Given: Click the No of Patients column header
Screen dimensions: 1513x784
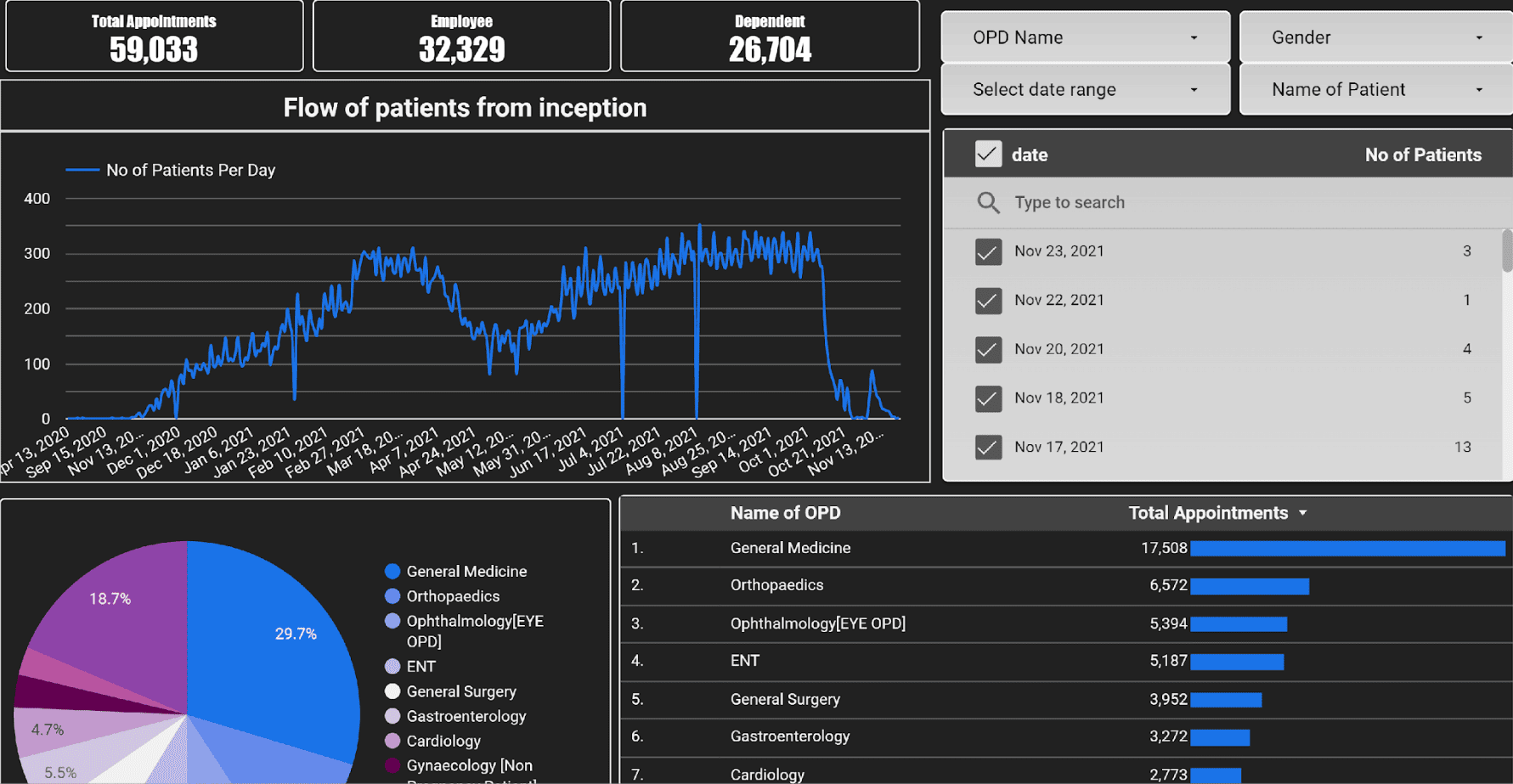Looking at the screenshot, I should (x=1423, y=155).
